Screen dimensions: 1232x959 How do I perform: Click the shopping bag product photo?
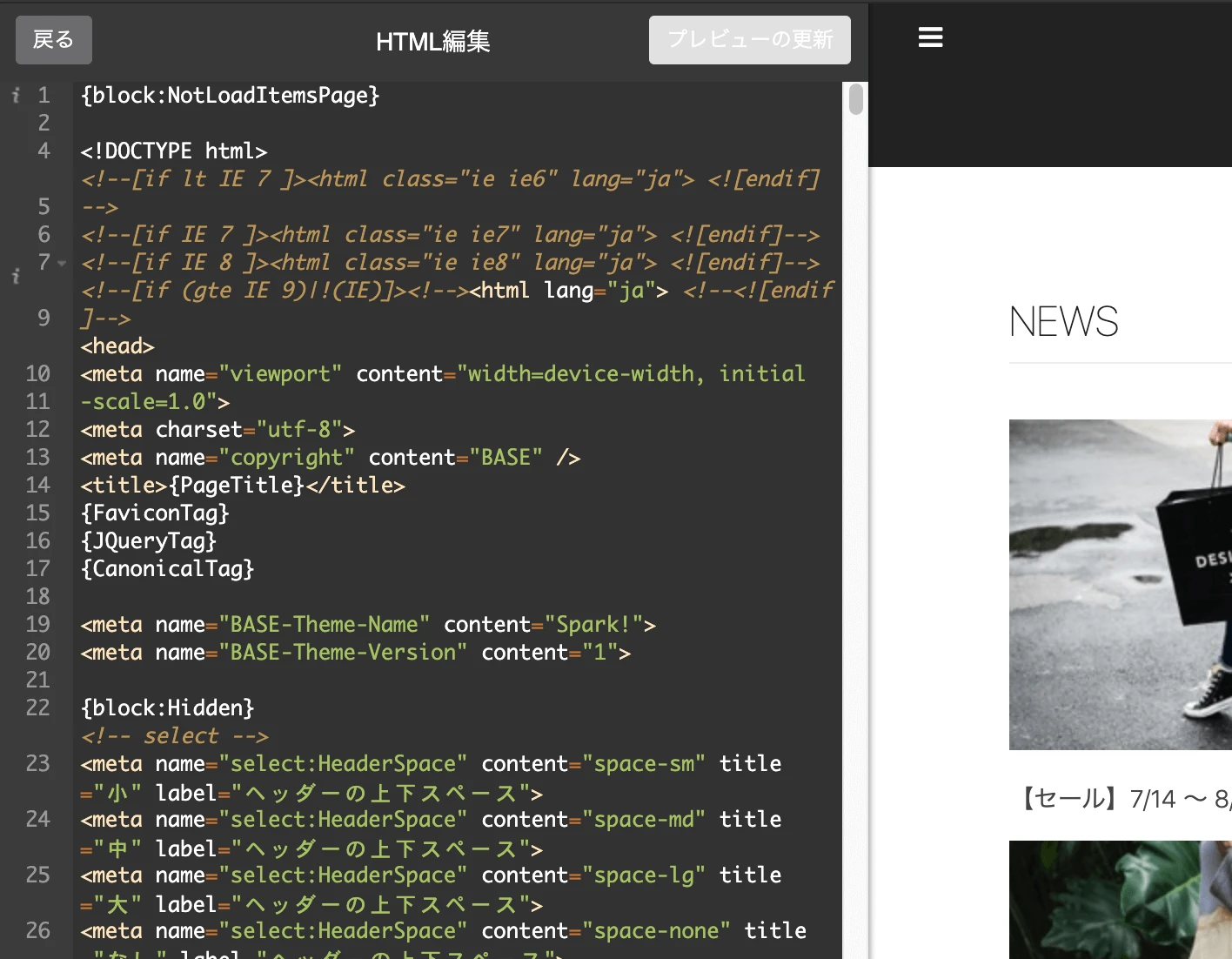coord(1120,584)
